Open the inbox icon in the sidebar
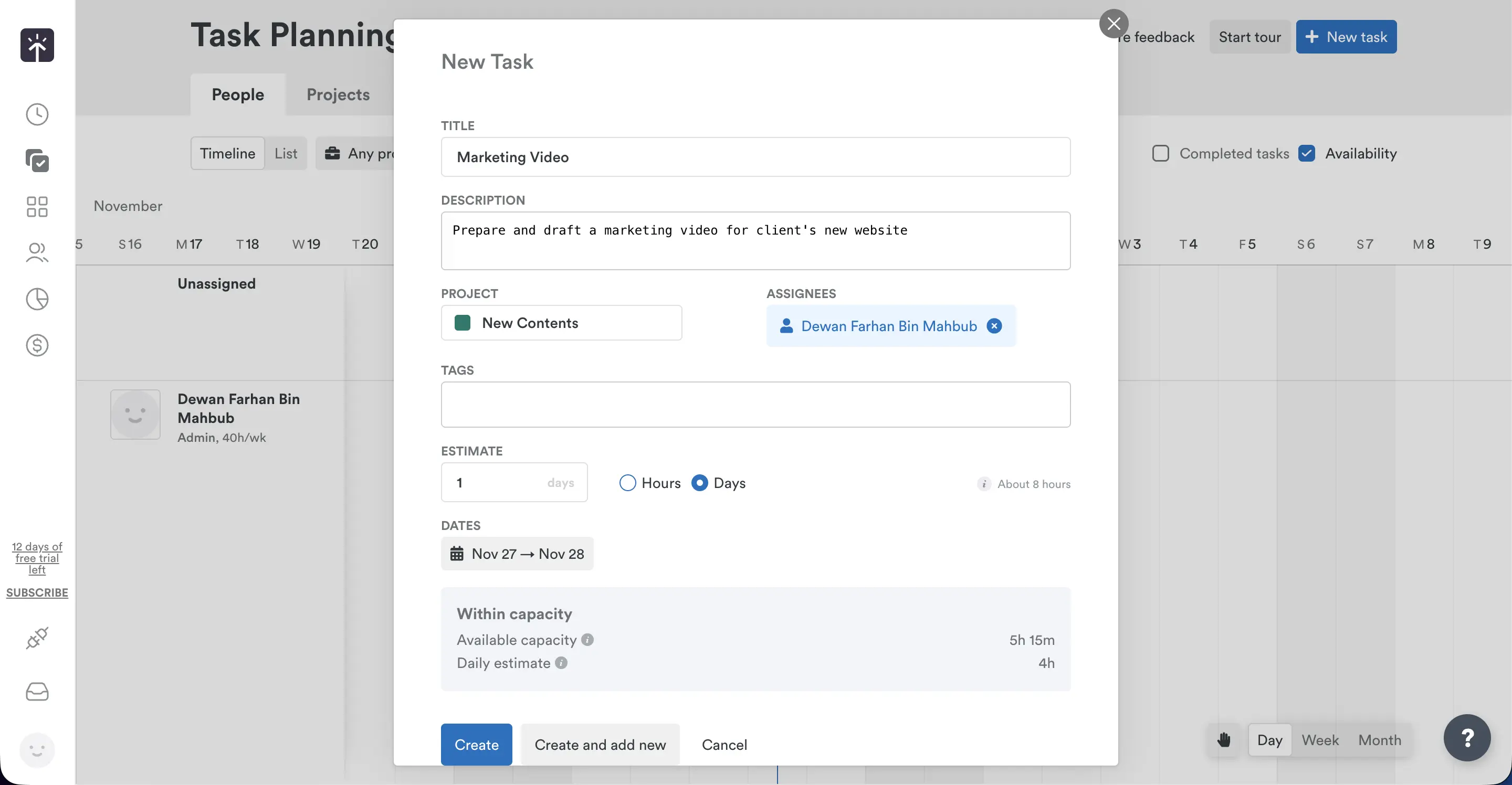The height and width of the screenshot is (785, 1512). [x=37, y=691]
